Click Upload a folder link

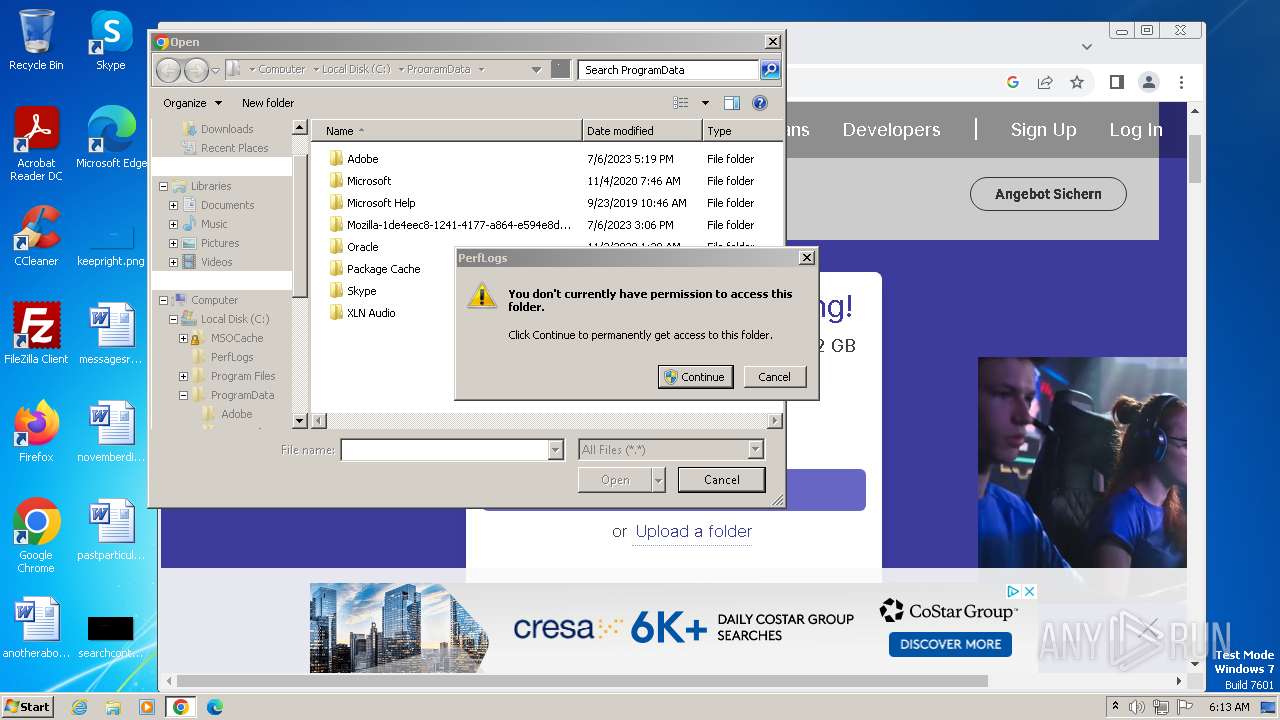[x=694, y=531]
